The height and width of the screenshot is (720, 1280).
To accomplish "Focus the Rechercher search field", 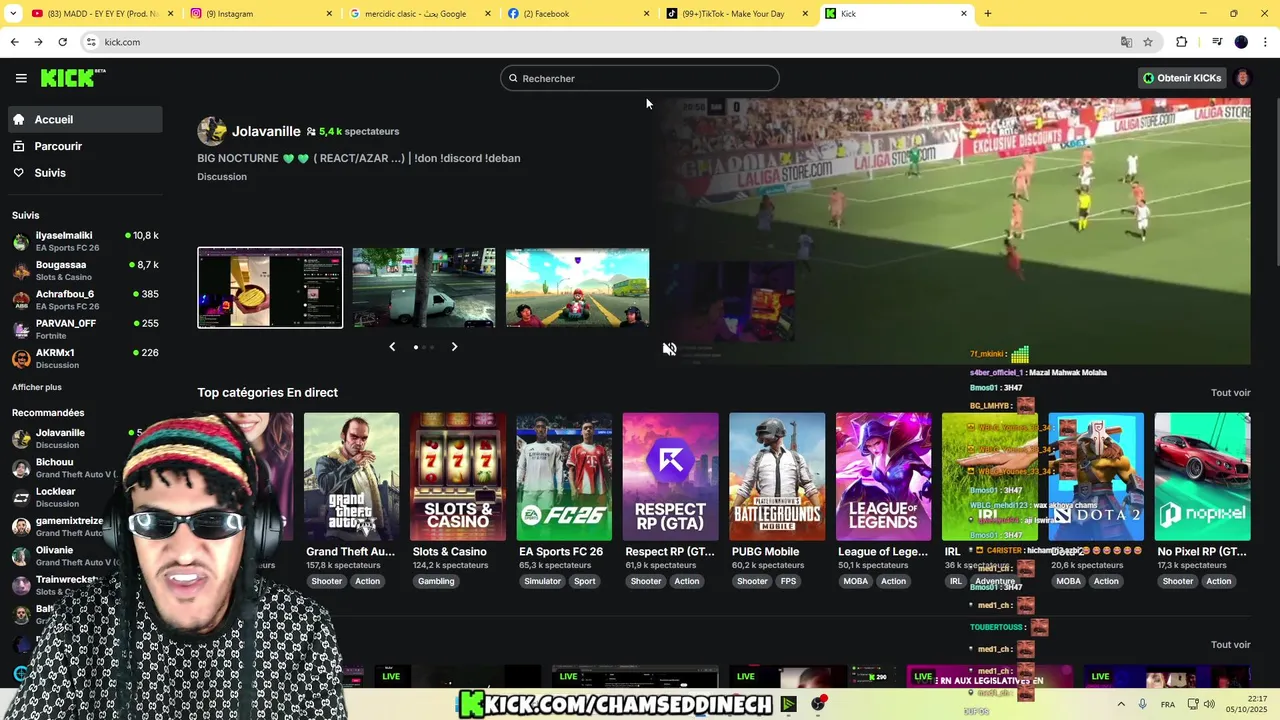I will [x=640, y=78].
